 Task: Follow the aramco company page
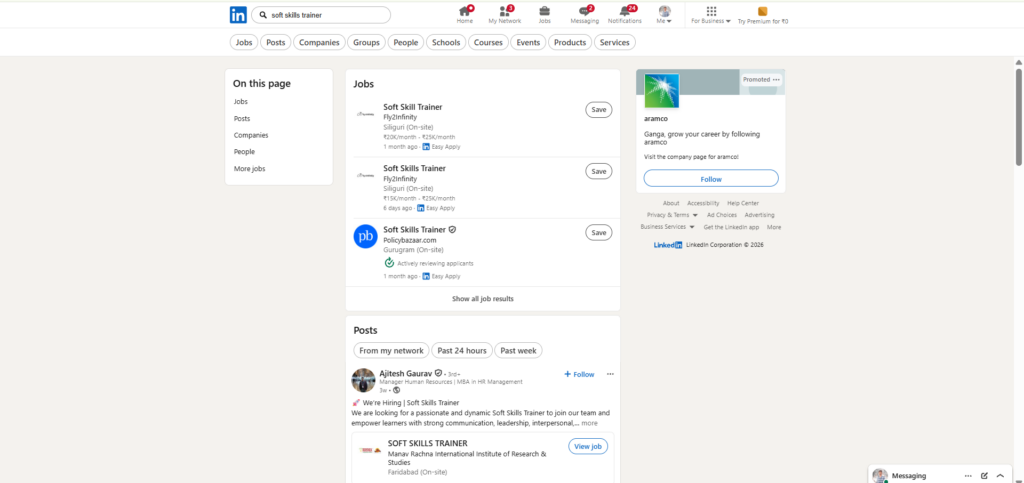[x=710, y=178]
